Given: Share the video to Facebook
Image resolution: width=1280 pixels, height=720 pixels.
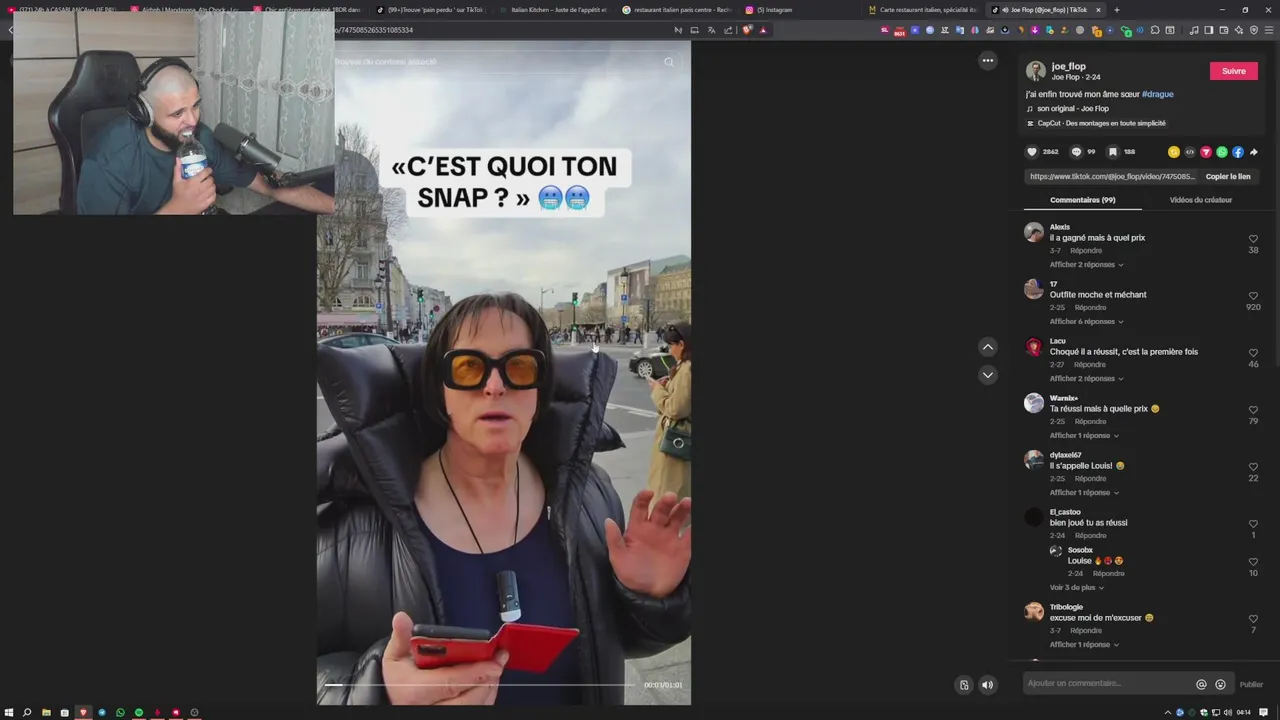Looking at the screenshot, I should [1238, 152].
